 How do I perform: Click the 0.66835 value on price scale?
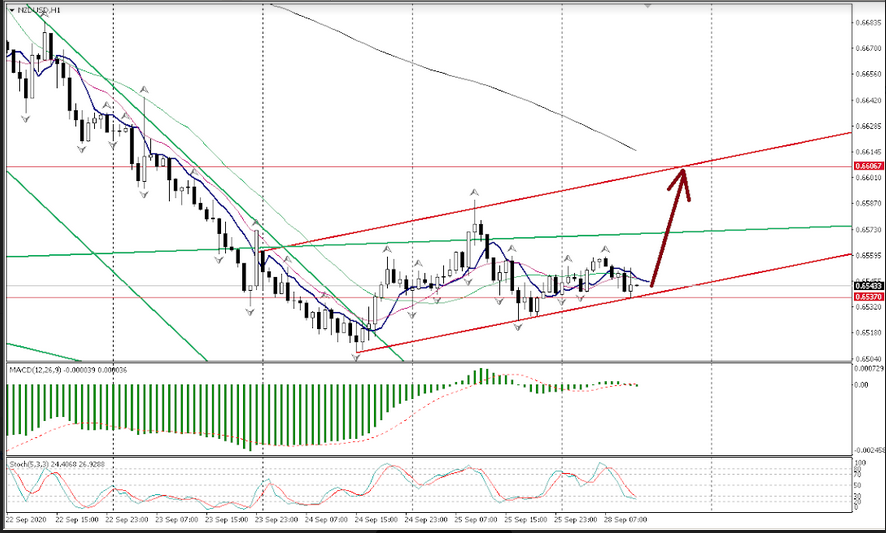click(x=867, y=21)
